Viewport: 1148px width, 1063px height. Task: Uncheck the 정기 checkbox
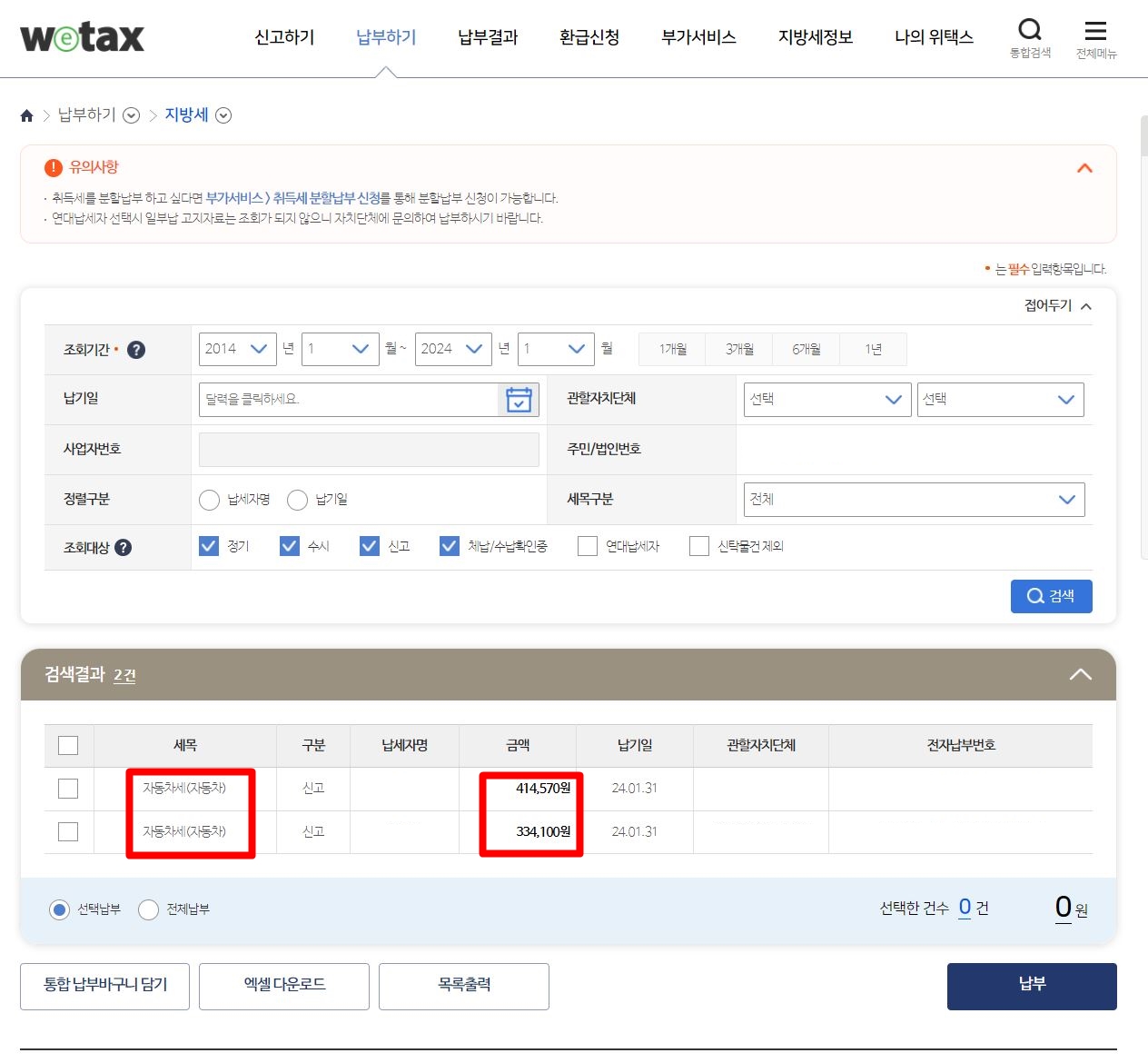click(x=209, y=546)
